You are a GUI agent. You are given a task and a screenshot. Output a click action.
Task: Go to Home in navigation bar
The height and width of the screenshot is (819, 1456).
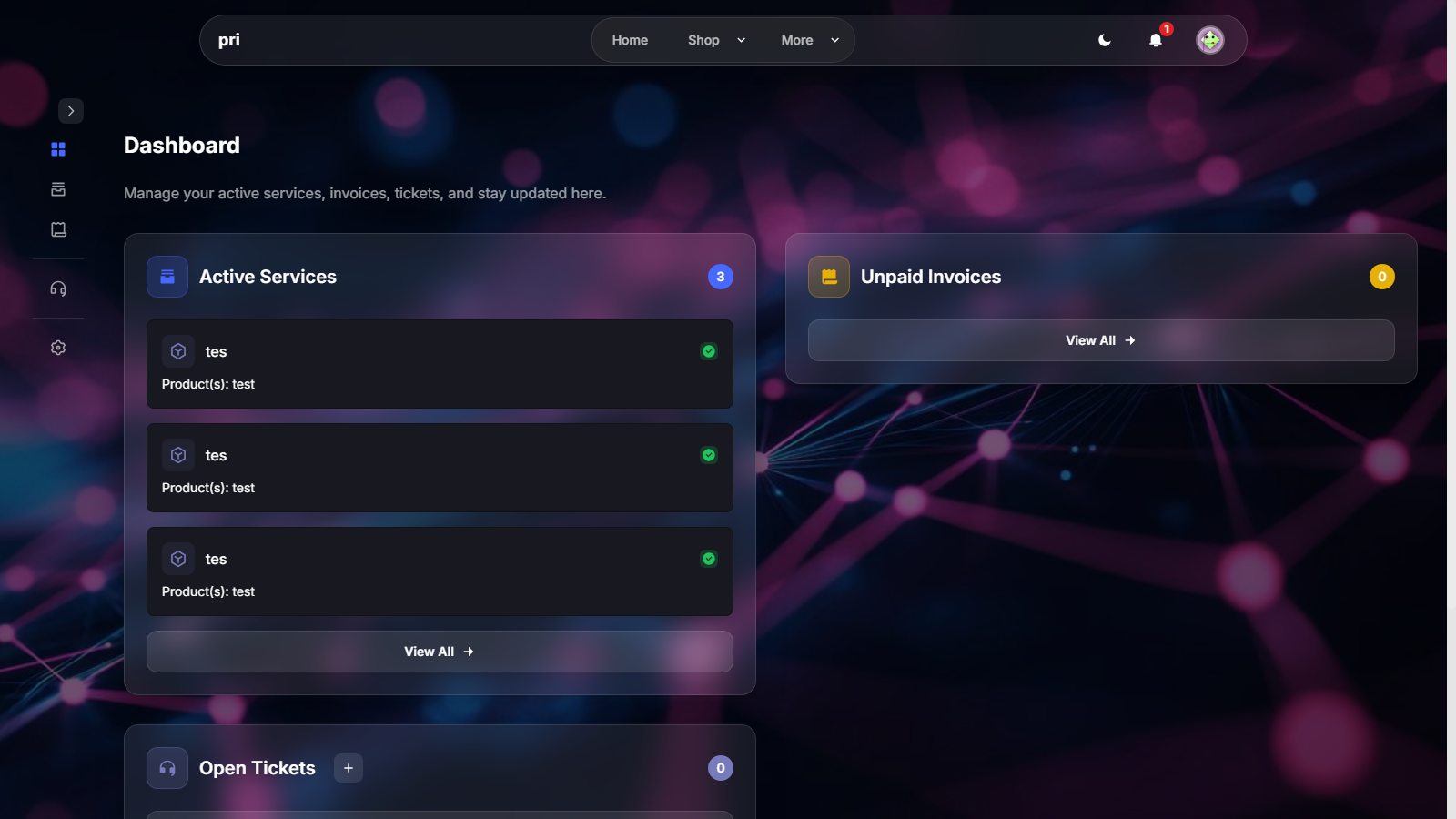[630, 40]
